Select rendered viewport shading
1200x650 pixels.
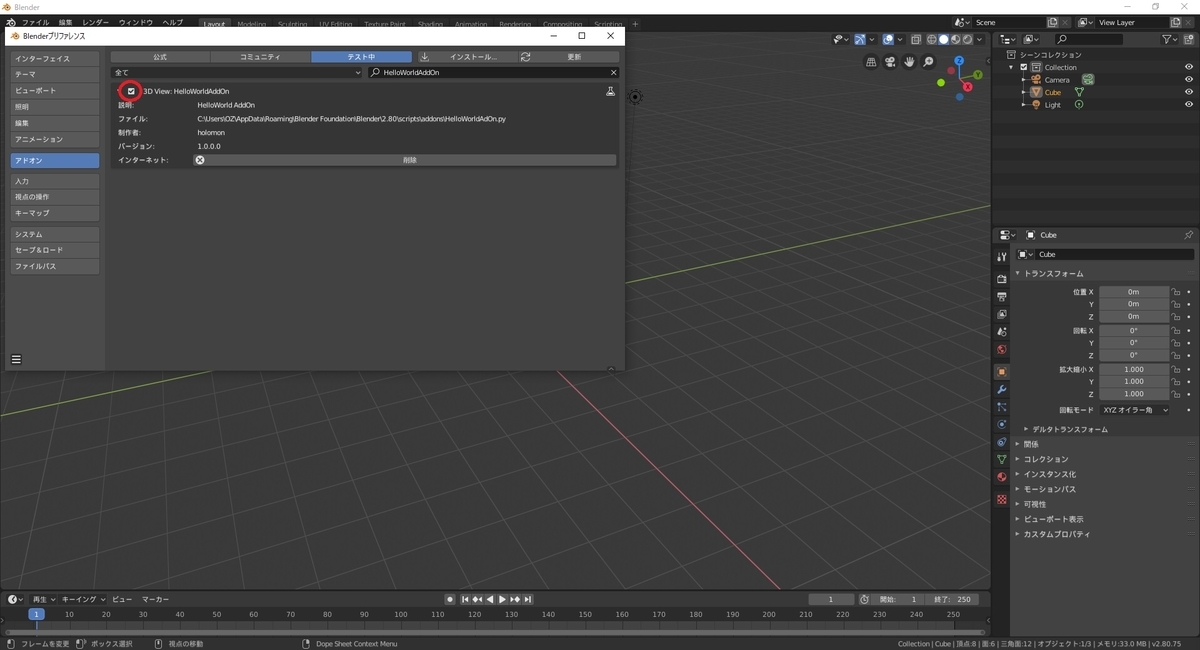click(967, 40)
